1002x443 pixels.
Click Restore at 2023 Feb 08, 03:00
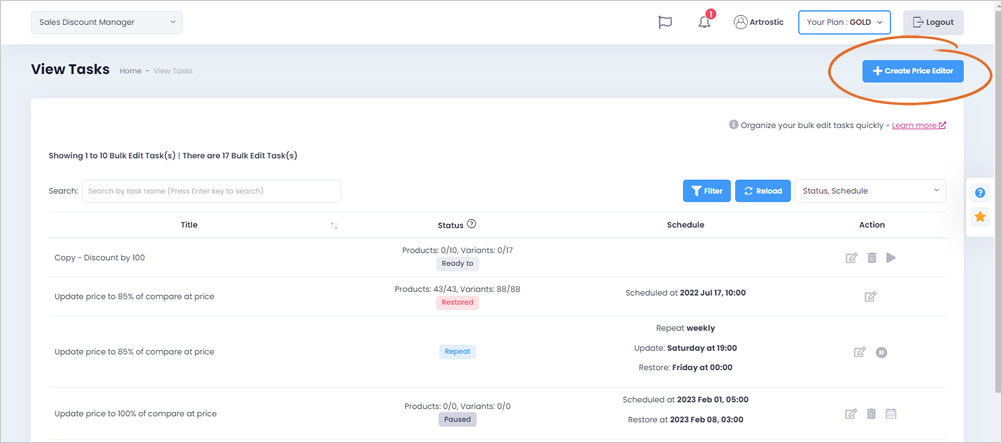[x=686, y=419]
